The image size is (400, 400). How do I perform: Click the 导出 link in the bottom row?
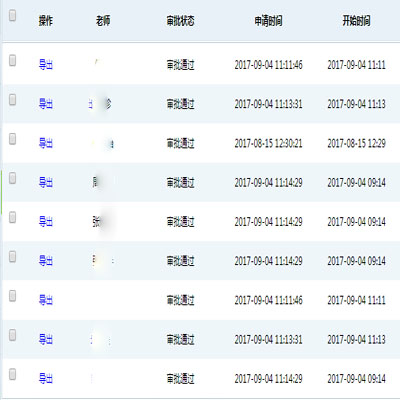[46, 379]
